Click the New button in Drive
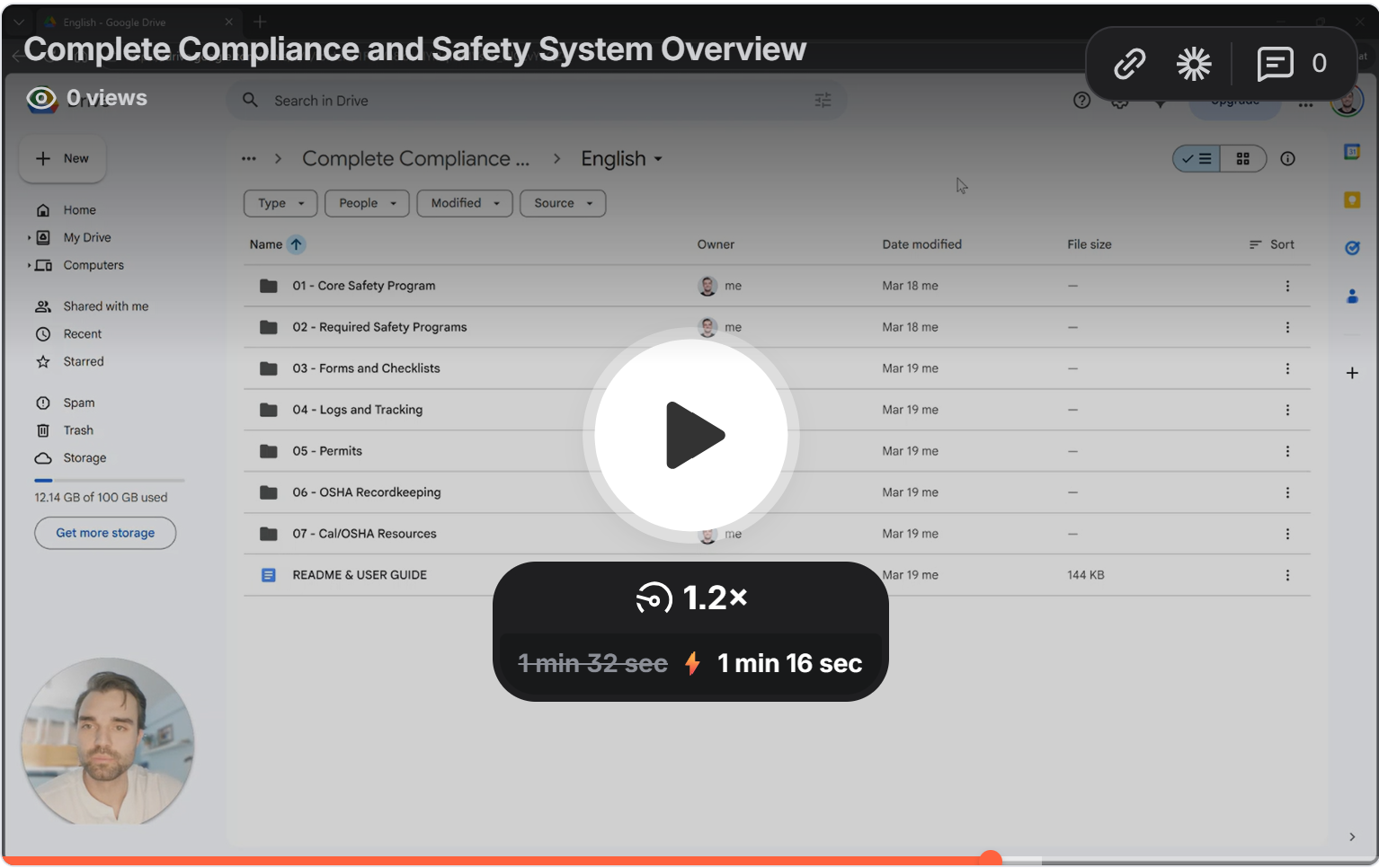The image size is (1379, 868). pos(62,159)
